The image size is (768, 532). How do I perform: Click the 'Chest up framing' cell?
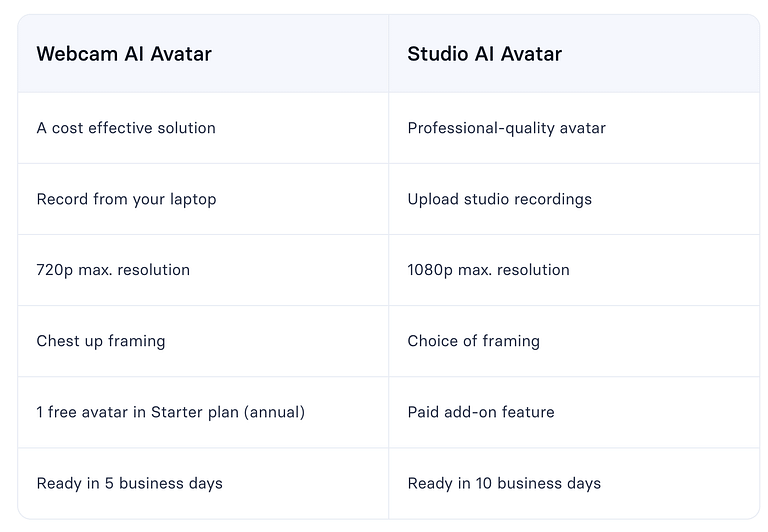point(101,341)
